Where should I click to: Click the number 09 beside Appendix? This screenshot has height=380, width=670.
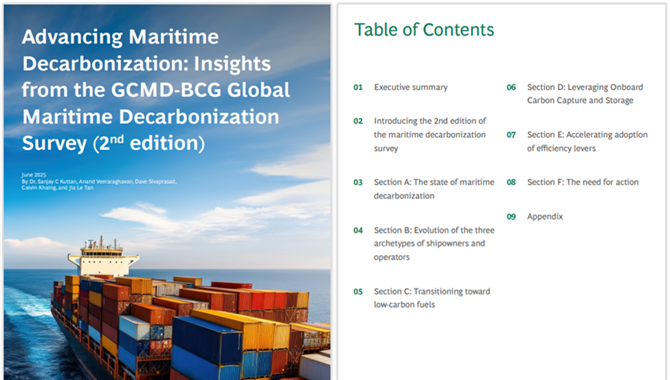pos(511,216)
